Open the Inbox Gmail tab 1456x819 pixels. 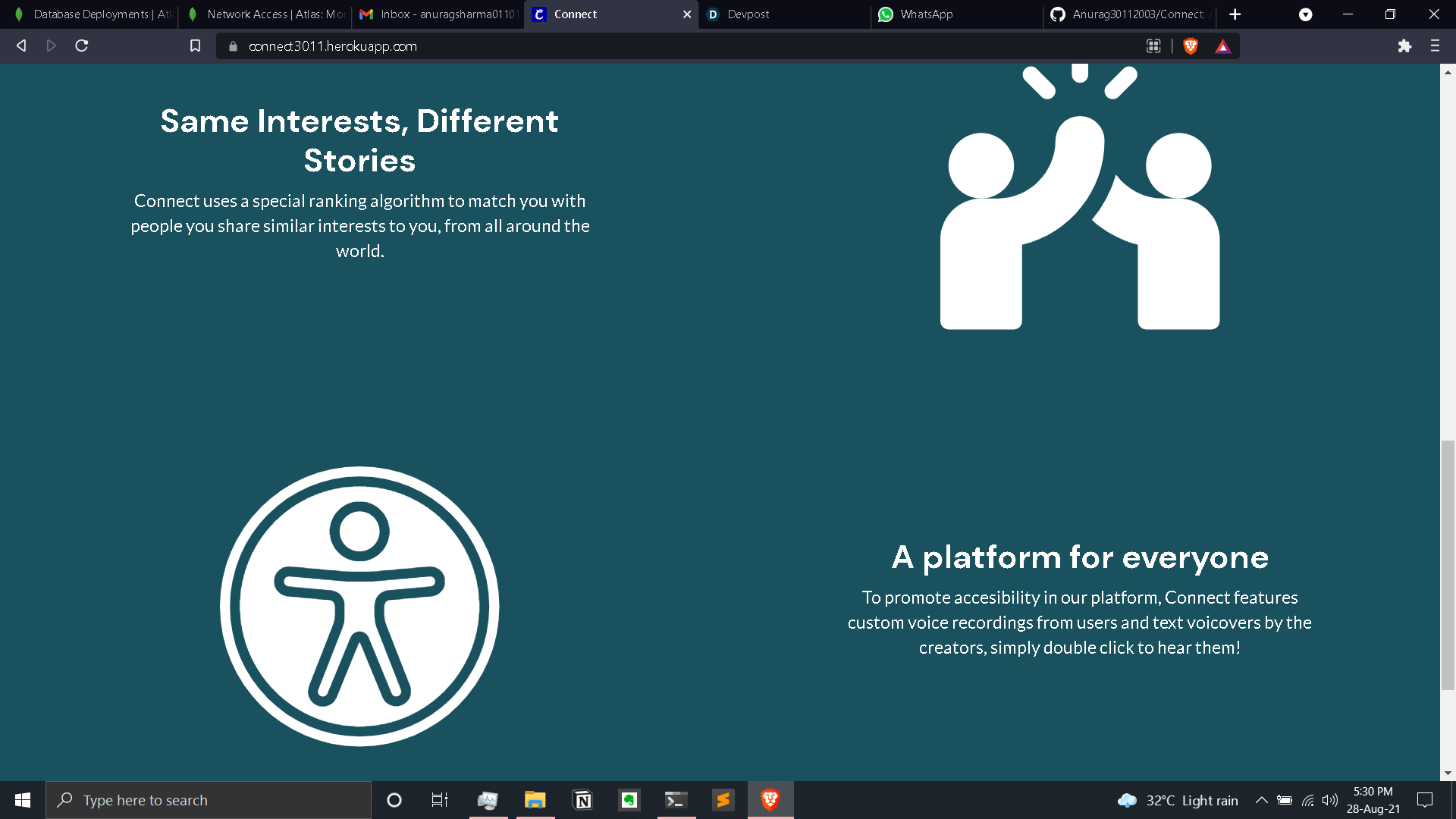pyautogui.click(x=438, y=14)
